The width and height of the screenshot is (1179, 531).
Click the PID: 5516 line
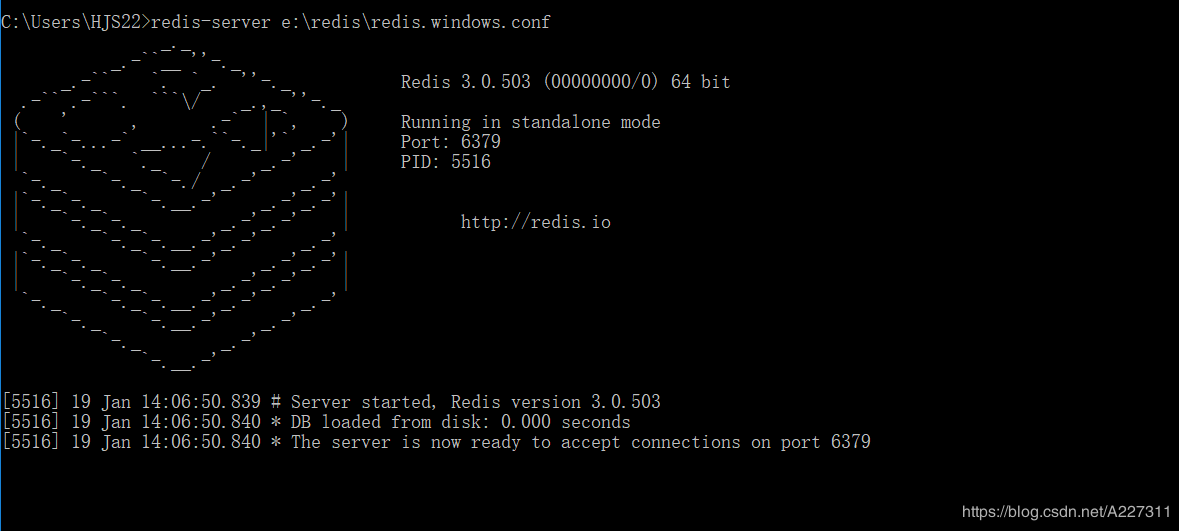click(x=446, y=162)
